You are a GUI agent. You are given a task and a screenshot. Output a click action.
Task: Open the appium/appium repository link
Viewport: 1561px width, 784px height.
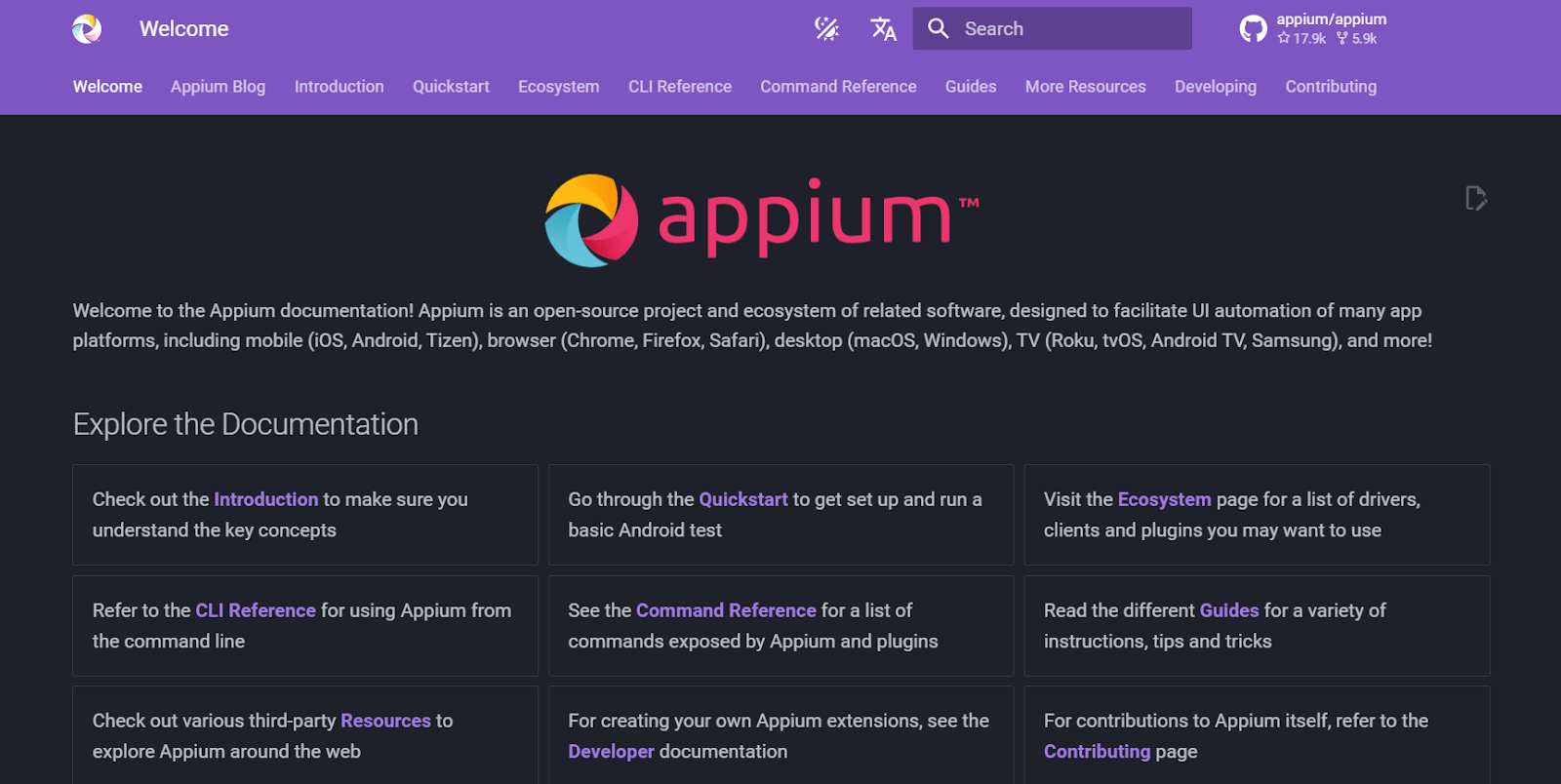pyautogui.click(x=1331, y=20)
